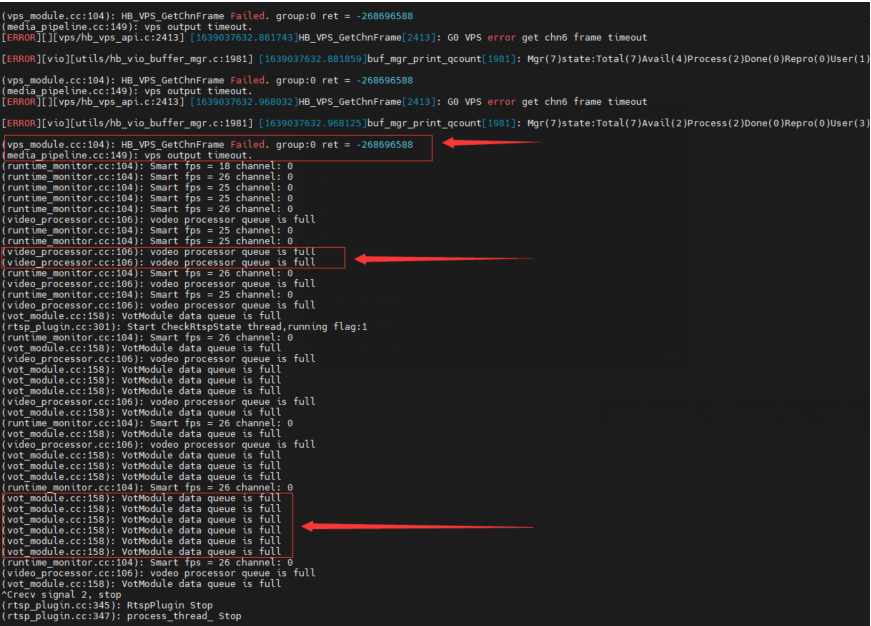Select the boxed vps output timeout line
Screen dimensions: 871x626
coord(128,155)
